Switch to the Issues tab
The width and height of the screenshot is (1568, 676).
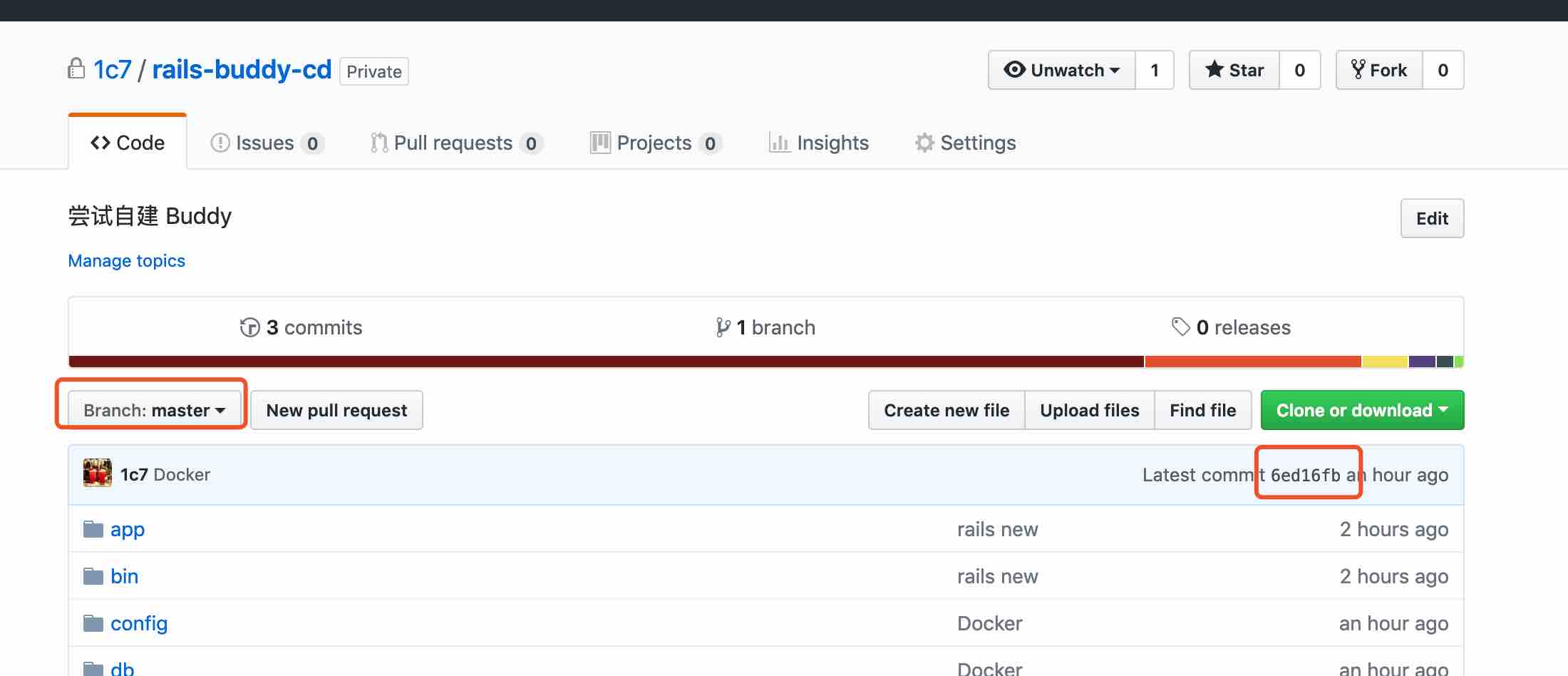[x=265, y=143]
